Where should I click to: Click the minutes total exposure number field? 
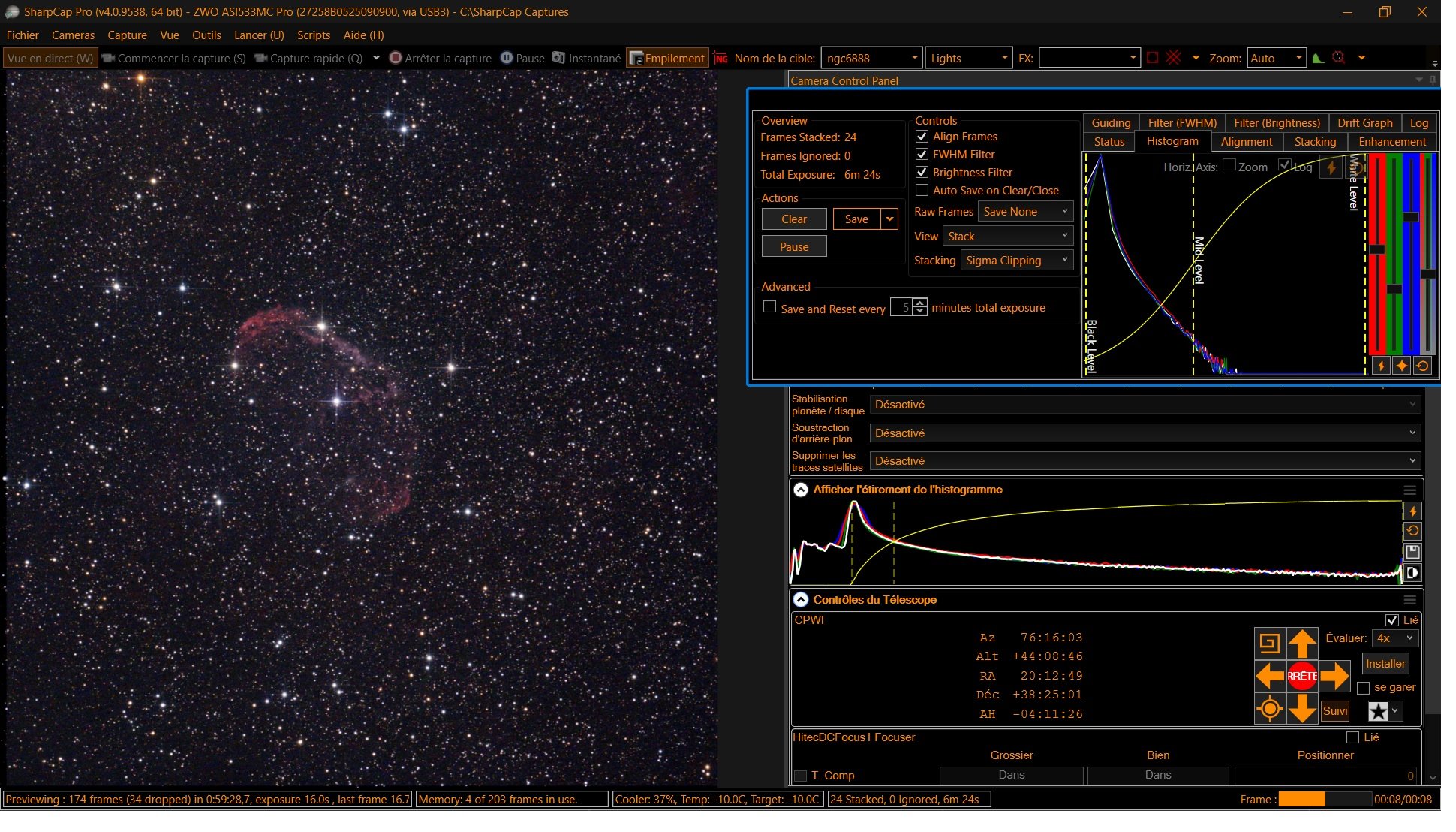[901, 308]
